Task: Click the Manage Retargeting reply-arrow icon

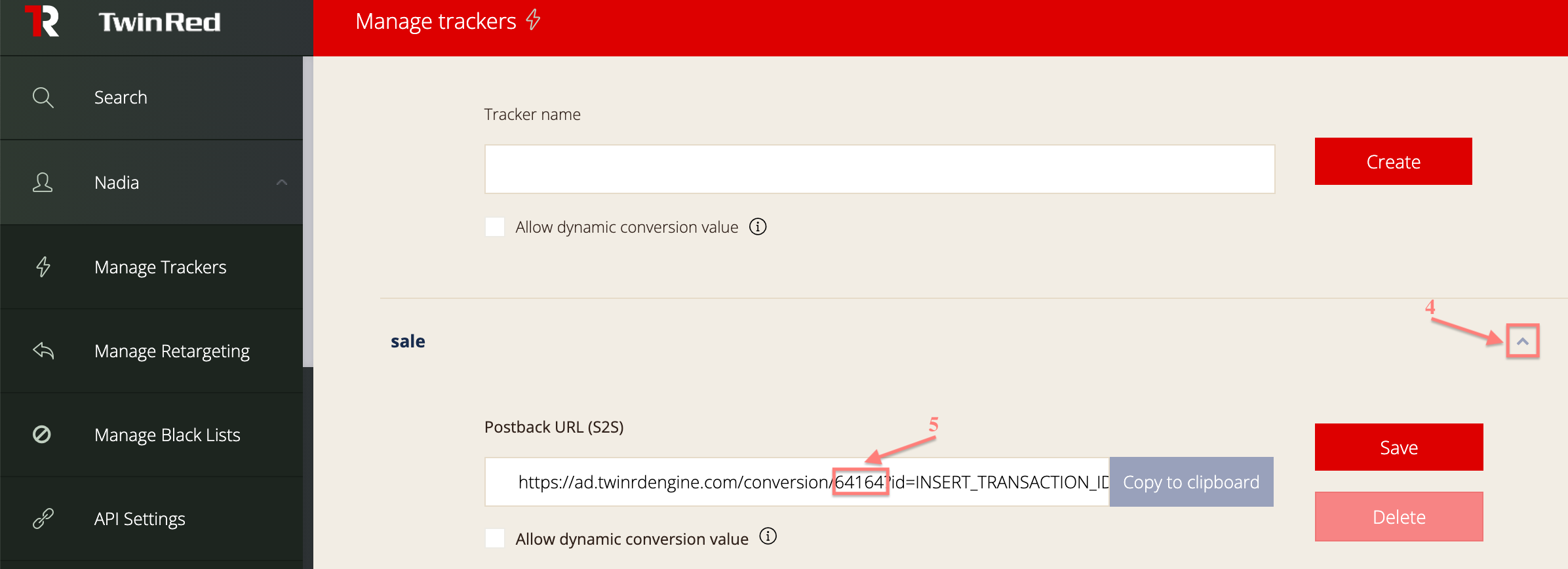Action: pos(43,351)
